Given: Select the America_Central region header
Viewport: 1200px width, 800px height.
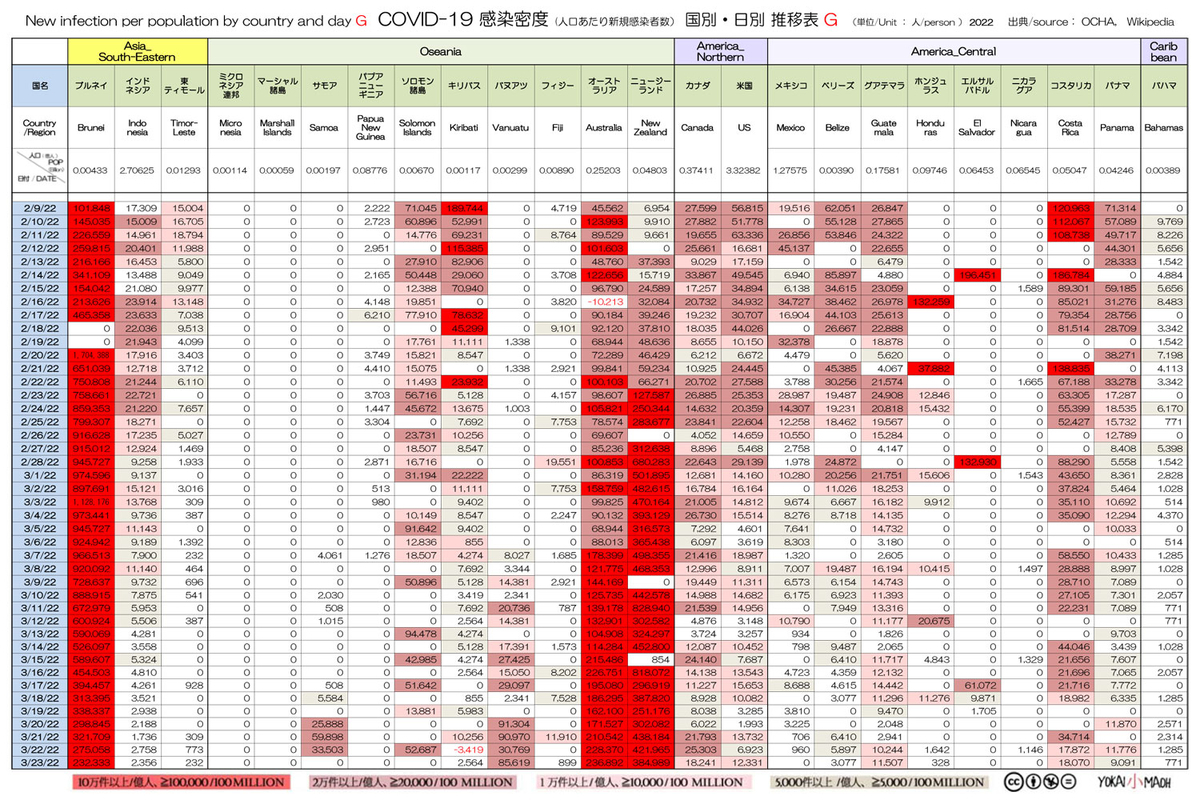Looking at the screenshot, I should point(953,52).
